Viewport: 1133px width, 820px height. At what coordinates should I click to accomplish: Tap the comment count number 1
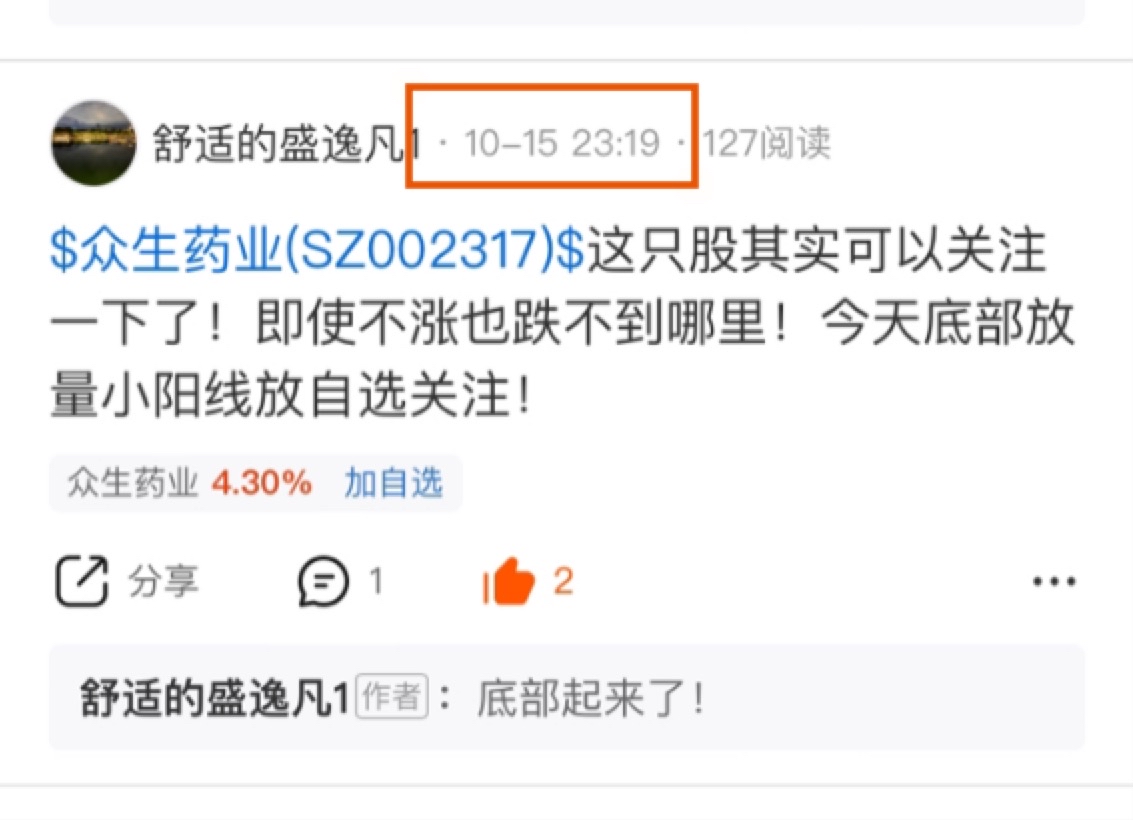(376, 581)
